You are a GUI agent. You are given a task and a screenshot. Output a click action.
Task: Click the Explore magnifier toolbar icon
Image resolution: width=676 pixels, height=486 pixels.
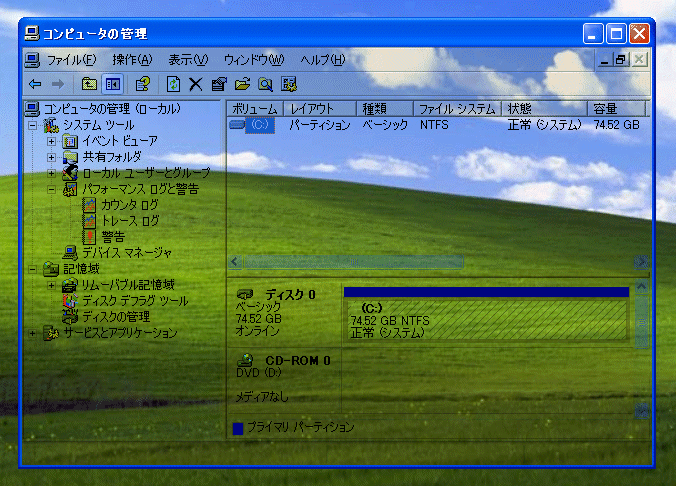265,84
